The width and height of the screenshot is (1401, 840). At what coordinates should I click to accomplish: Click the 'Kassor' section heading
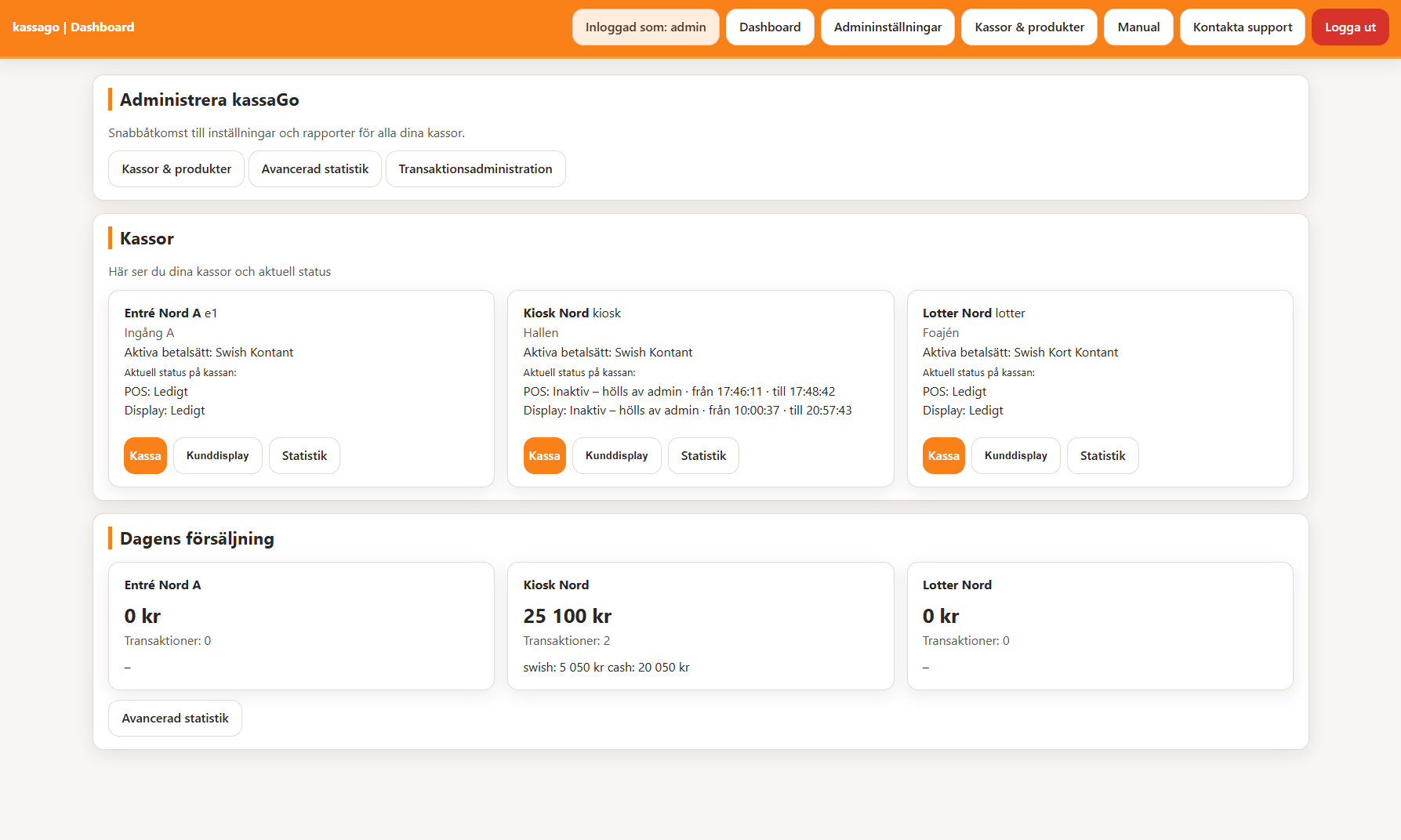click(147, 238)
